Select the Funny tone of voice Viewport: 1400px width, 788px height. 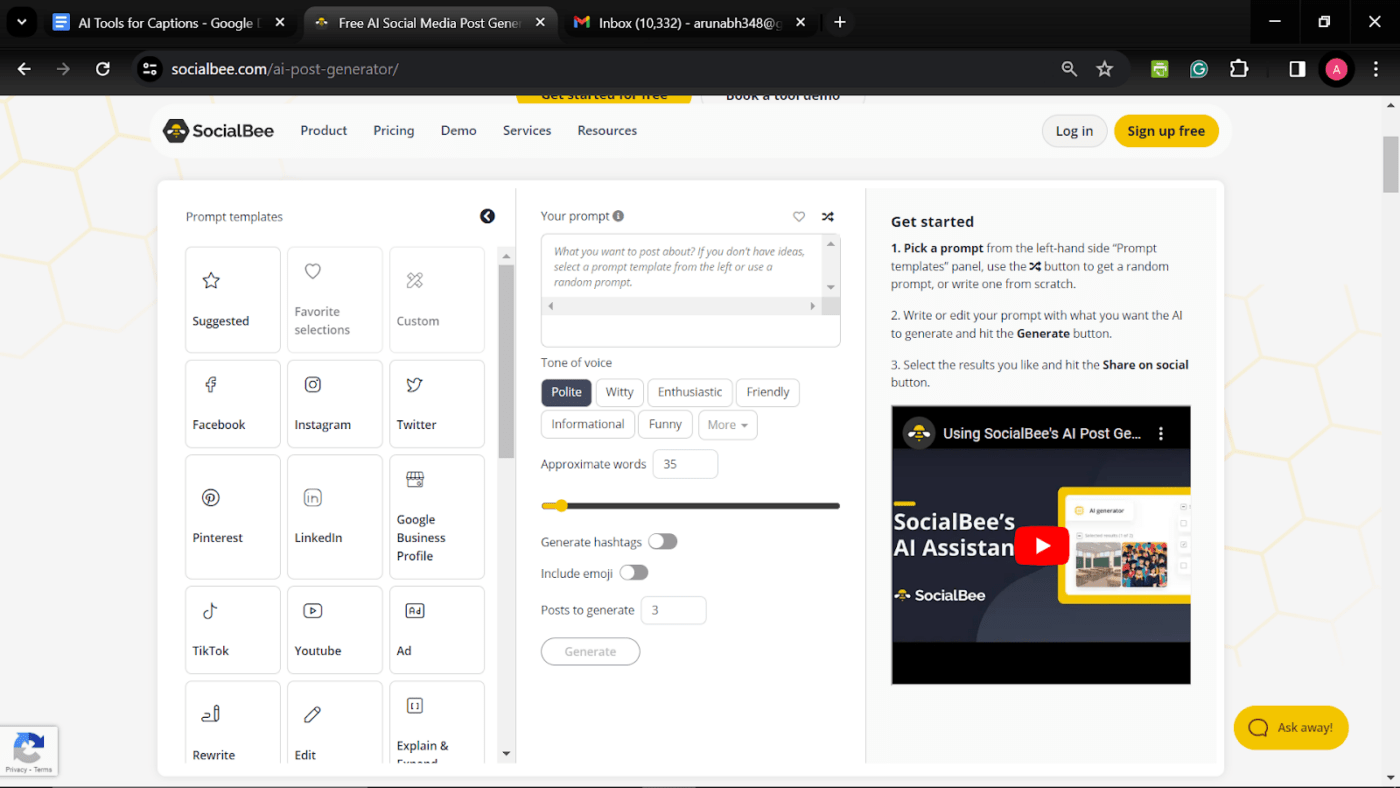(665, 424)
